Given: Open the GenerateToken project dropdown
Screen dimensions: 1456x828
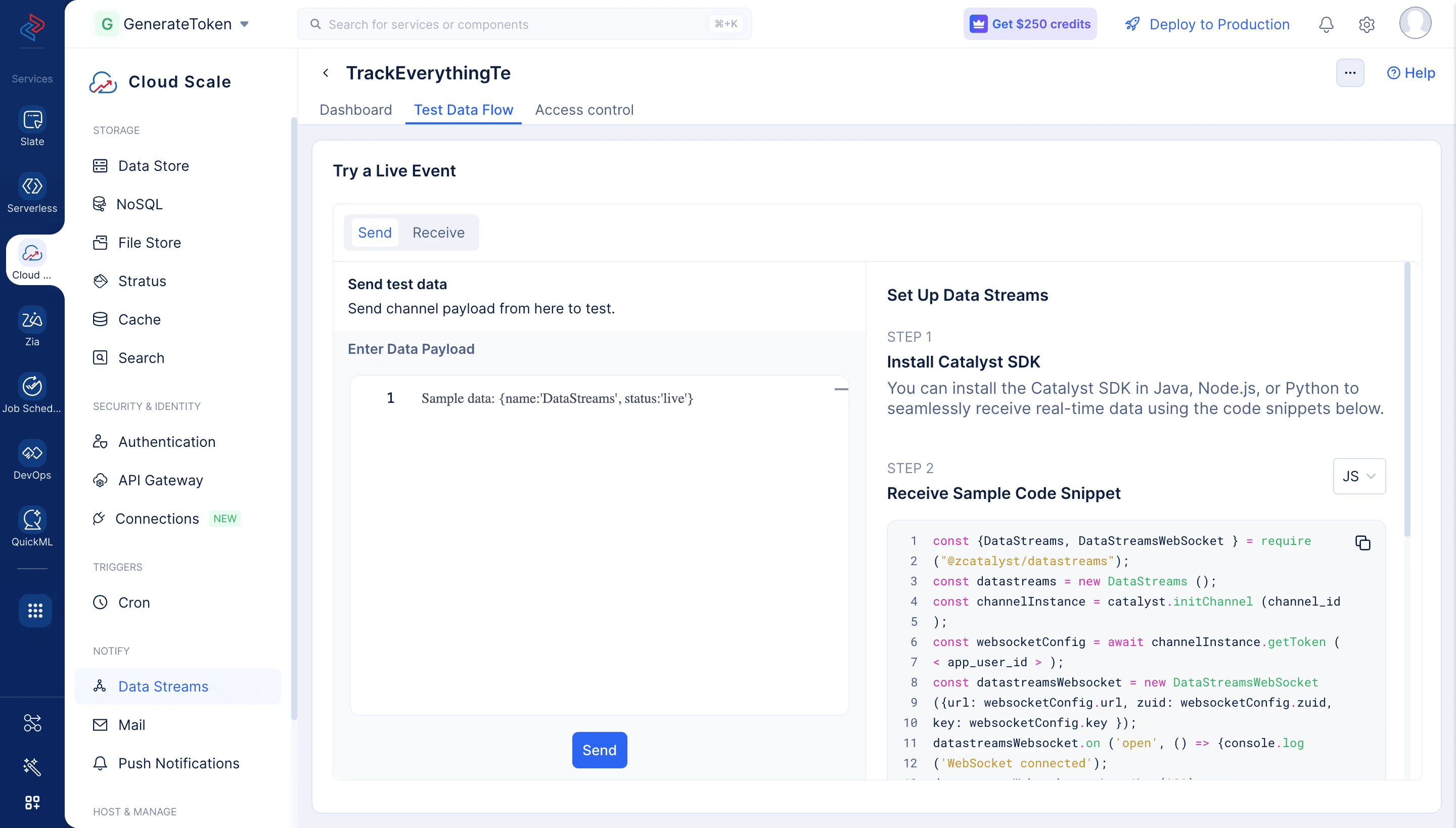Looking at the screenshot, I should (172, 24).
